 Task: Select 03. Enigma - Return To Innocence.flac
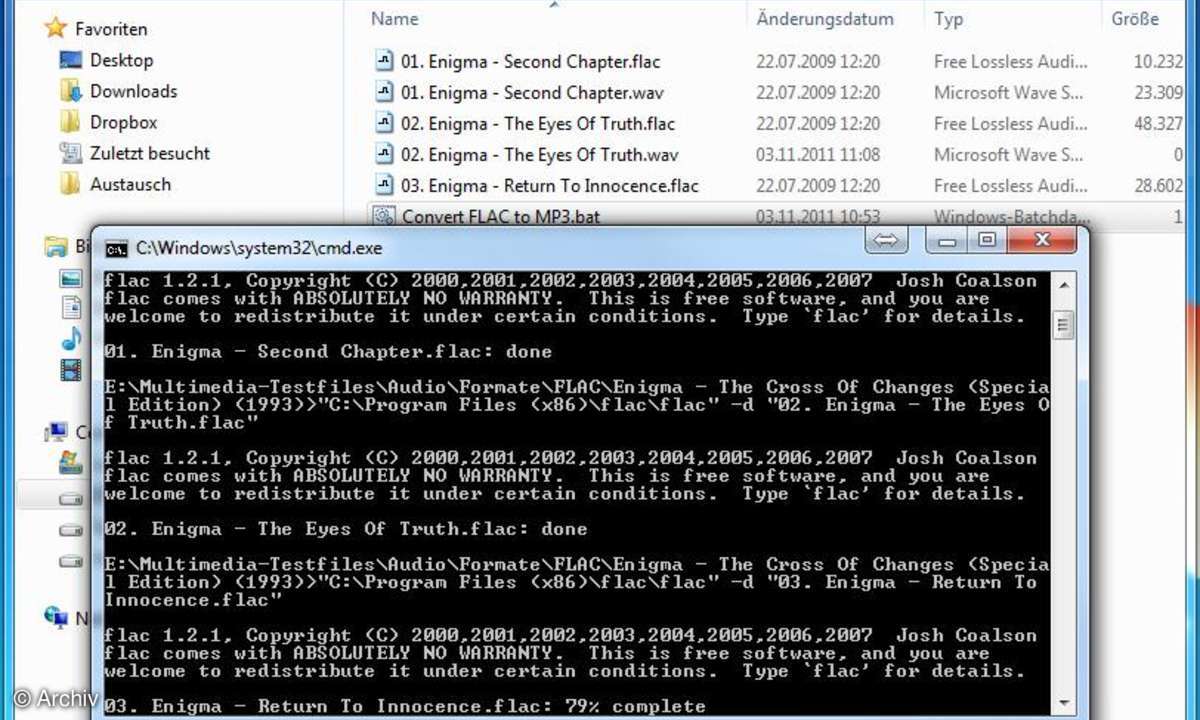tap(550, 185)
